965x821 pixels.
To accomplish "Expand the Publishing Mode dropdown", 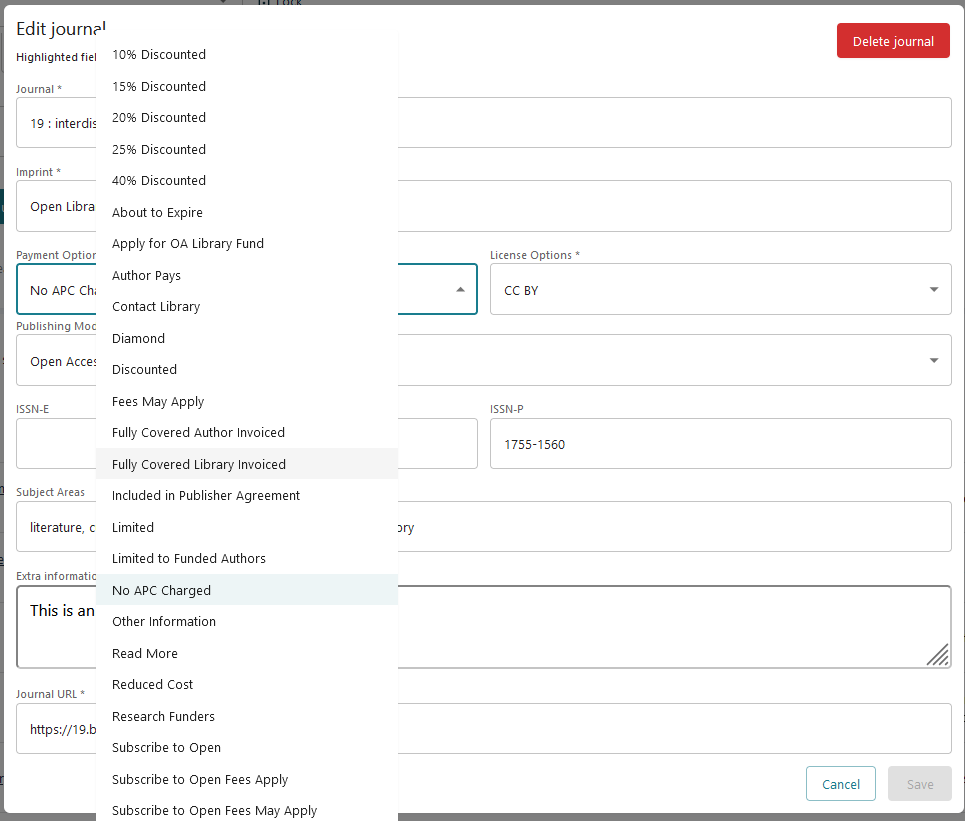I will pos(931,360).
